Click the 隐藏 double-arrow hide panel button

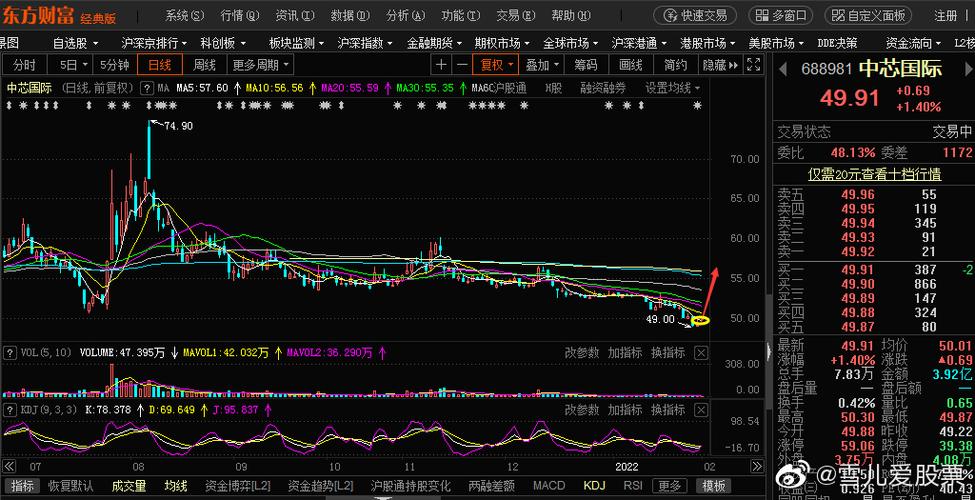[x=721, y=64]
